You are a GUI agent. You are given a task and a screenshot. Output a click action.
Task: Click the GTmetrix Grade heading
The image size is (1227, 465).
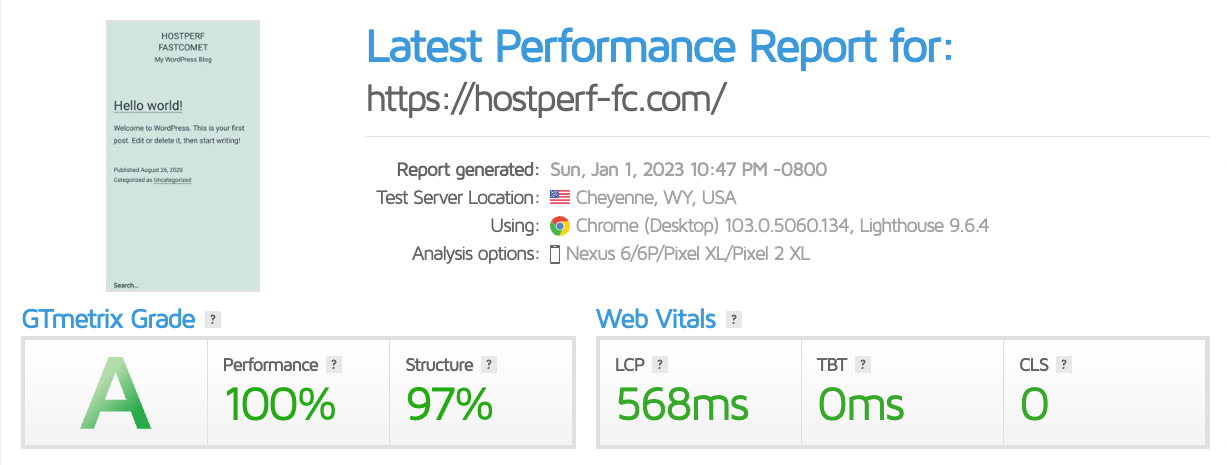click(108, 320)
